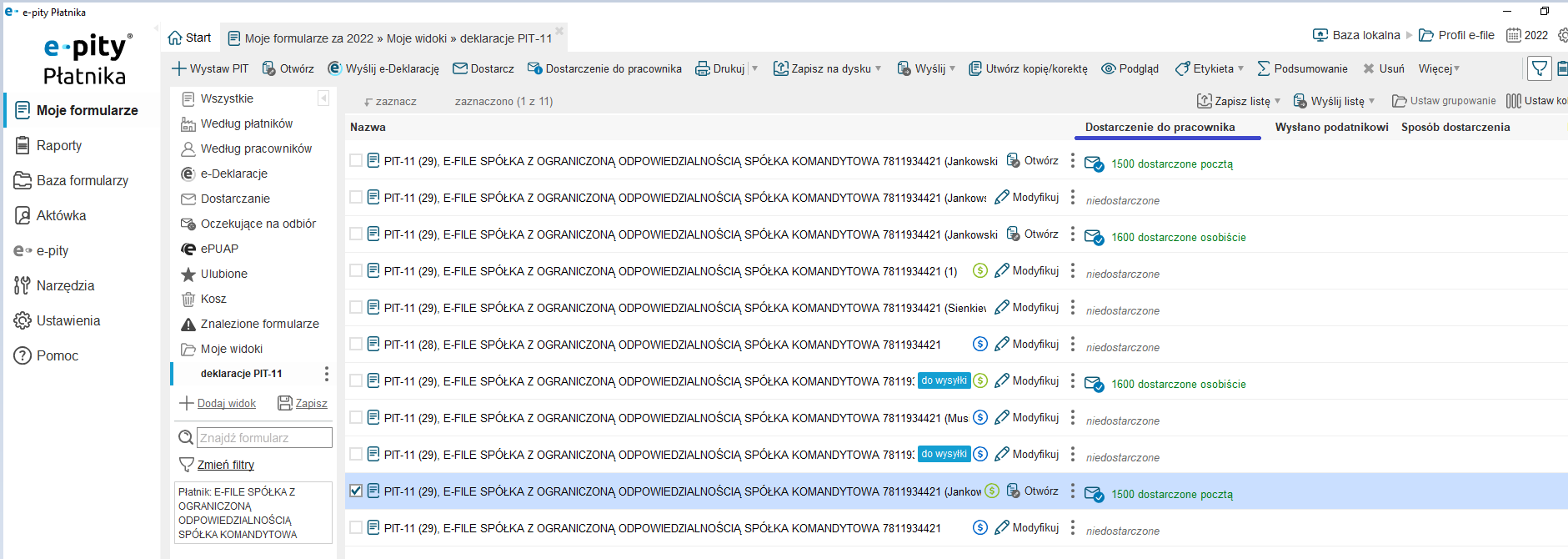Select Według płatników in the tree
The image size is (1568, 559).
point(238,123)
